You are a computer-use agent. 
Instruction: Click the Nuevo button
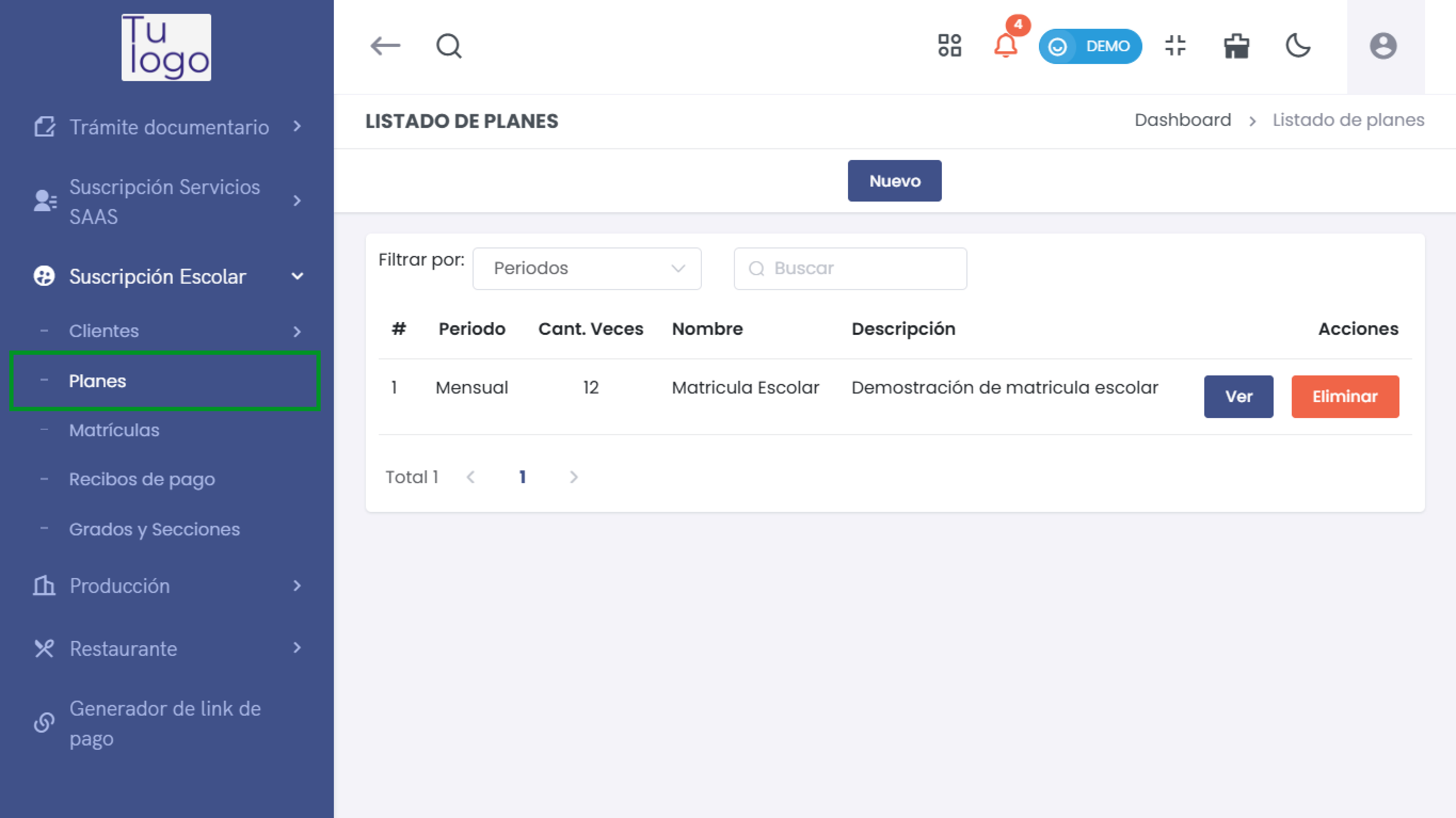pos(894,181)
